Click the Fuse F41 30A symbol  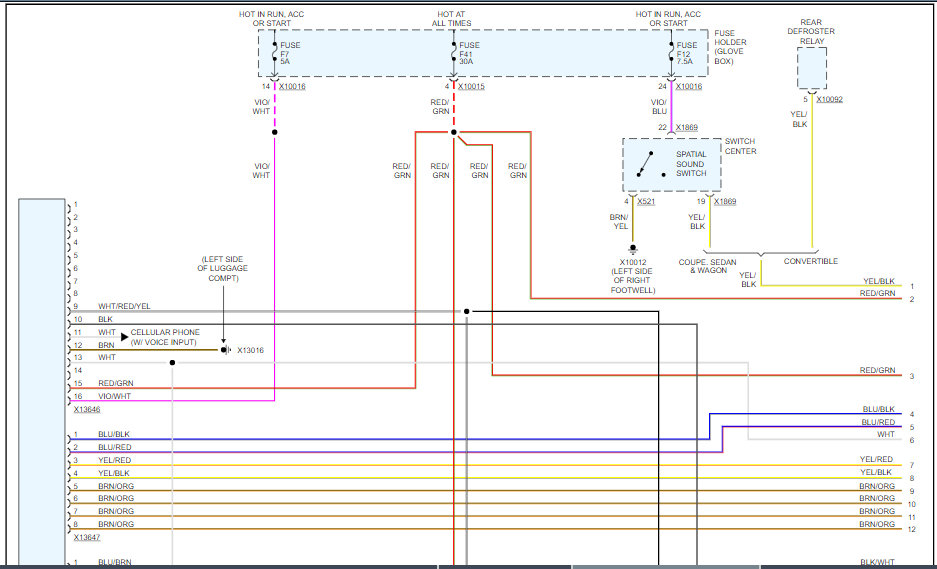pos(454,52)
